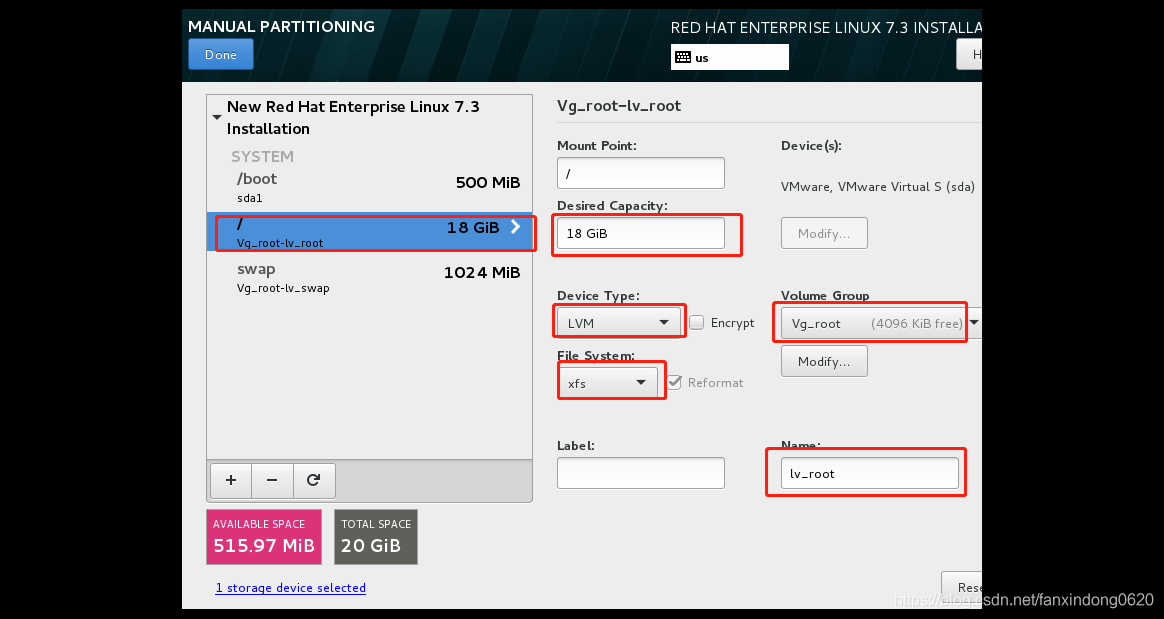This screenshot has height=619, width=1164.
Task: Click the Done button
Action: tap(220, 54)
